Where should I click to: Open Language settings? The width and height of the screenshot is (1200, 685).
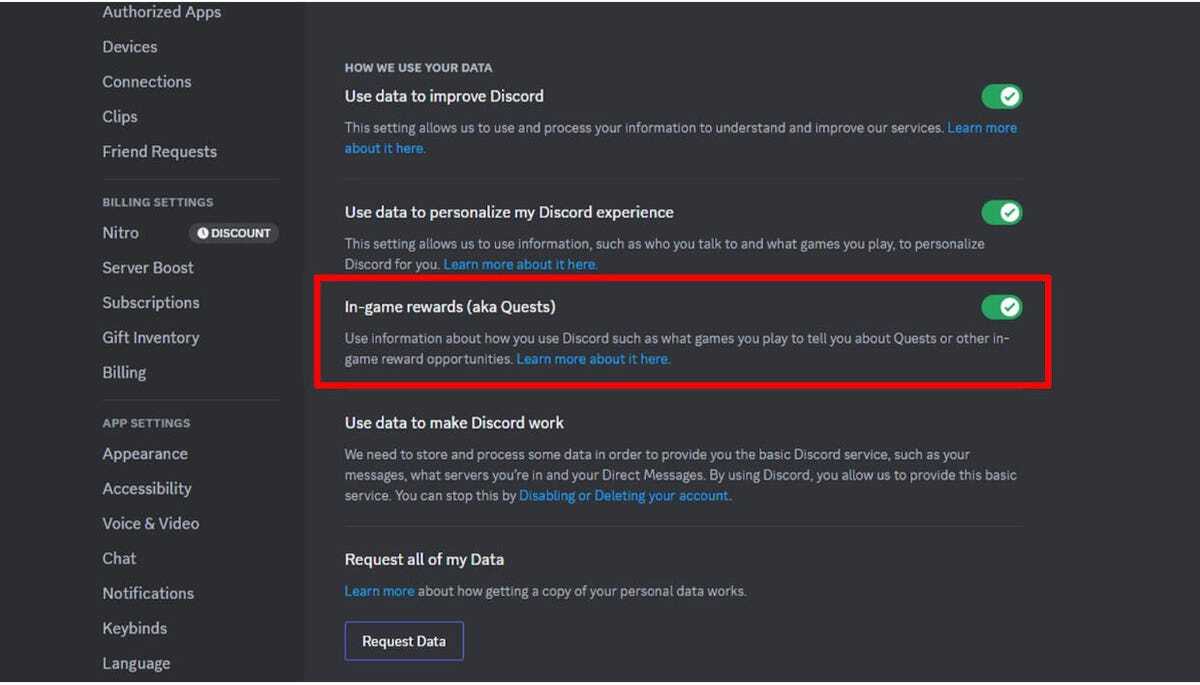coord(136,664)
